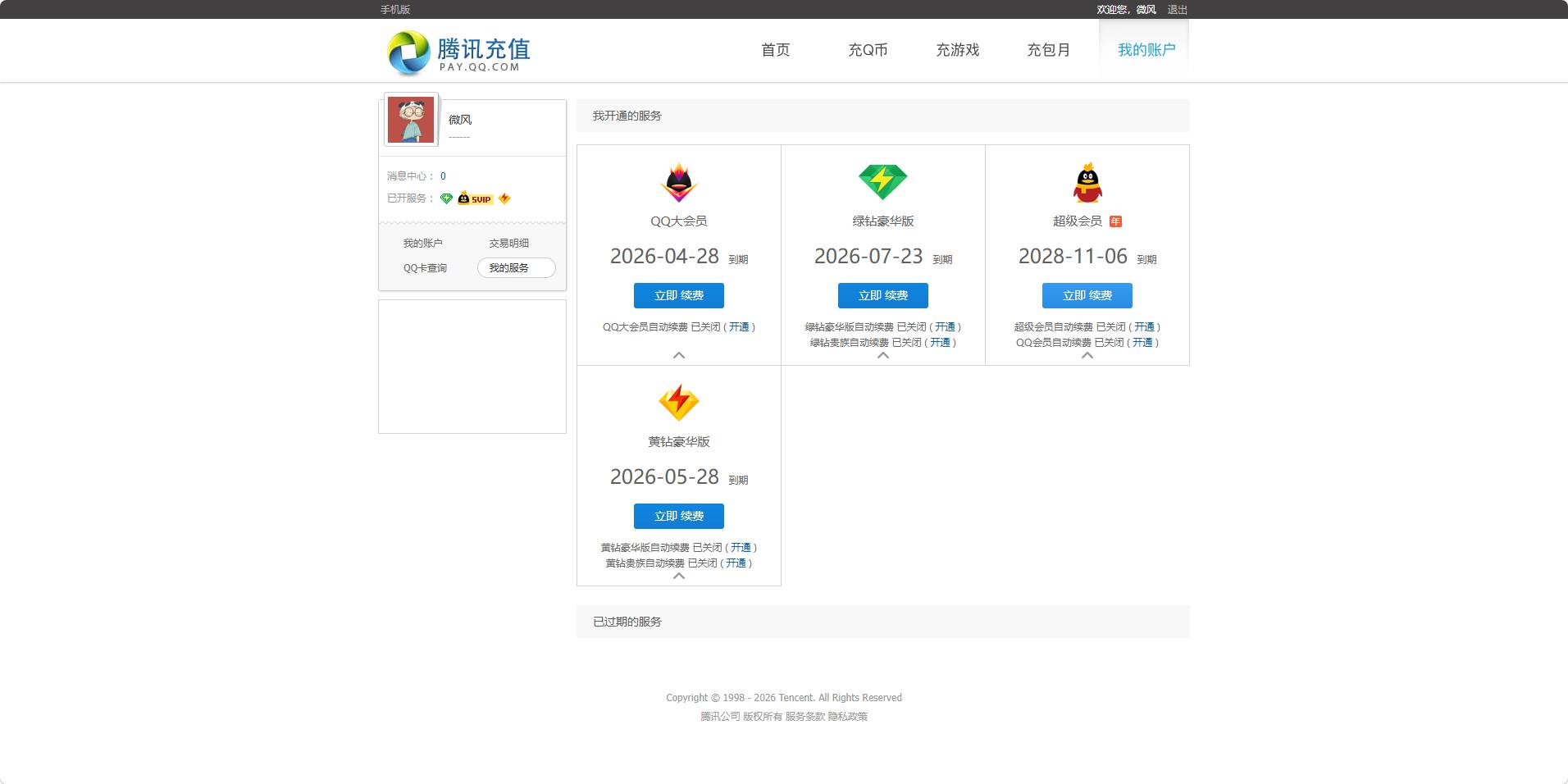Enable QQ大会员自动续费 via 开通

click(x=740, y=326)
